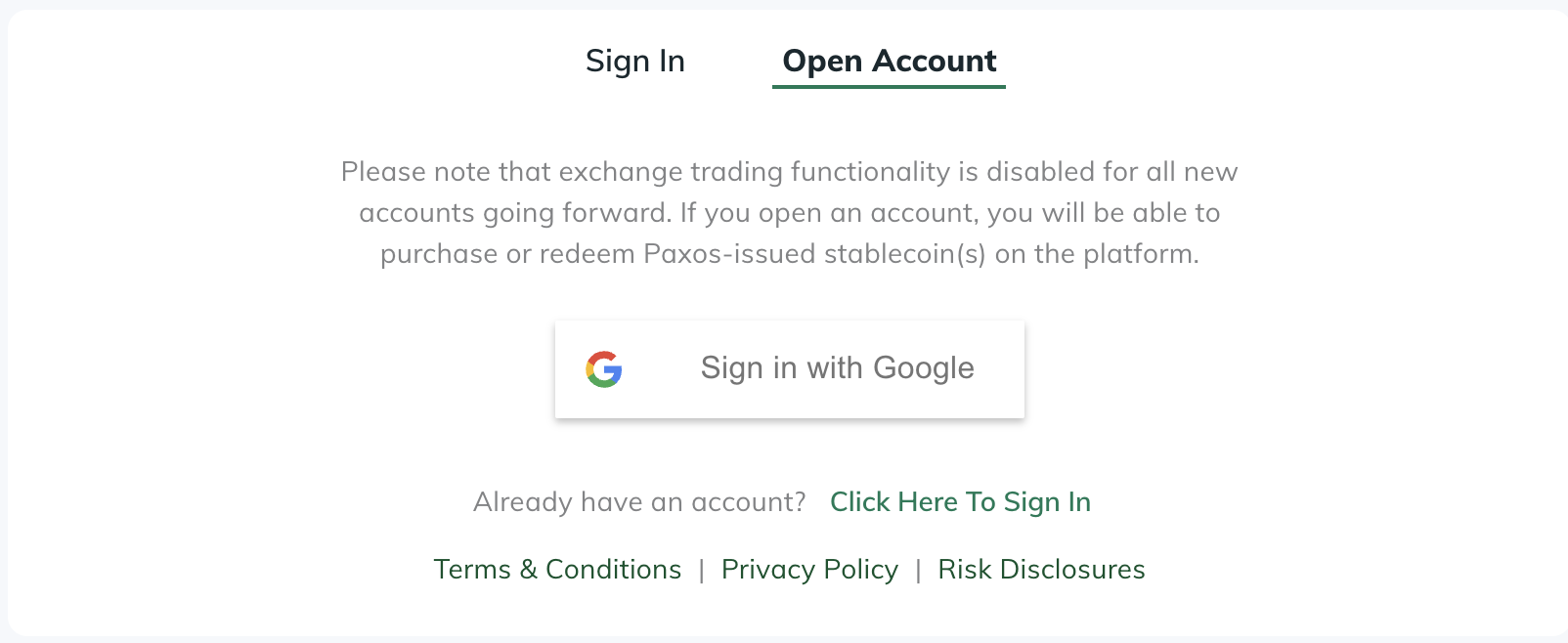
Task: Click the word "Google" on the sign-in button
Action: (x=923, y=368)
